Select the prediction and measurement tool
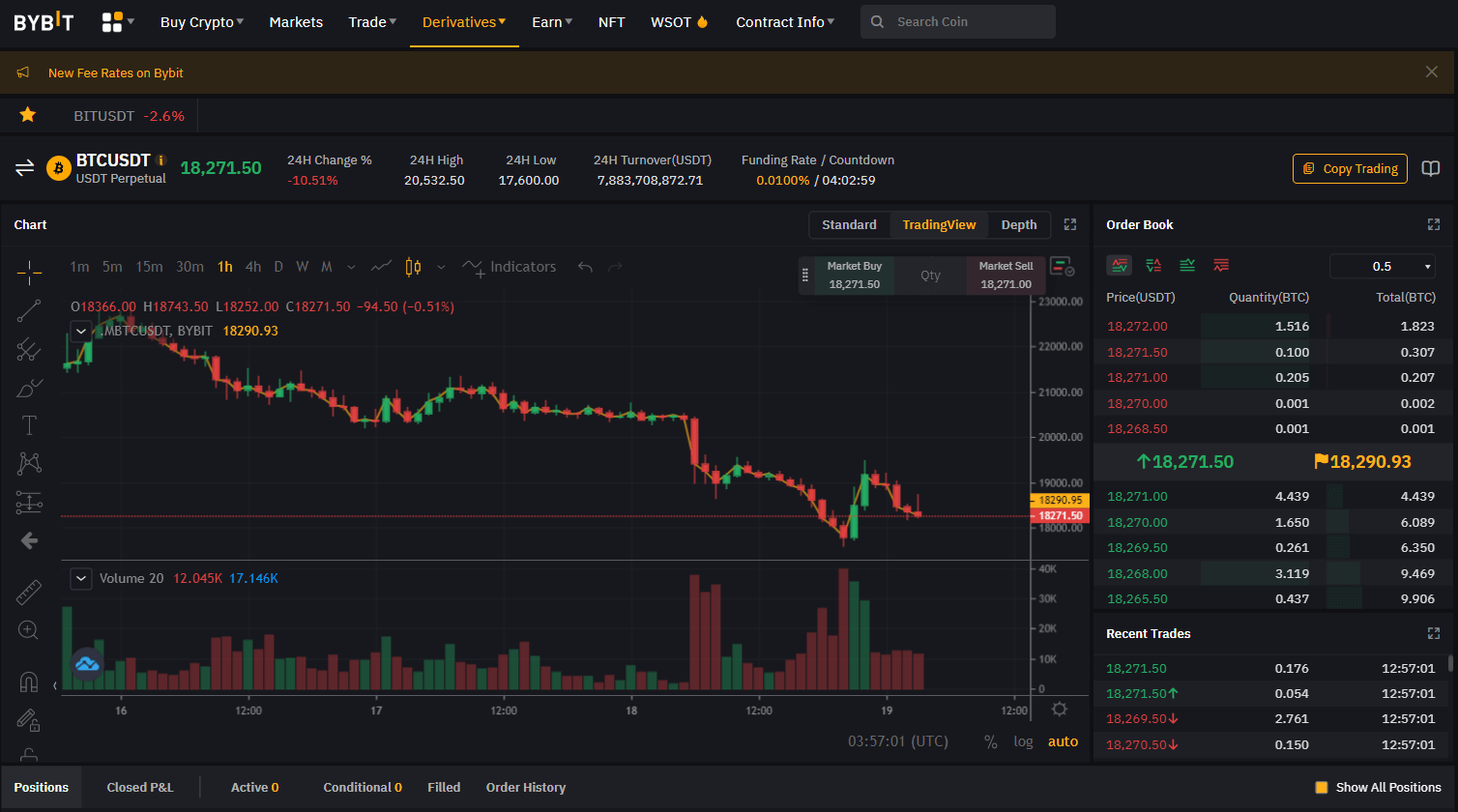Screen dimensions: 1458x812 (x=29, y=503)
